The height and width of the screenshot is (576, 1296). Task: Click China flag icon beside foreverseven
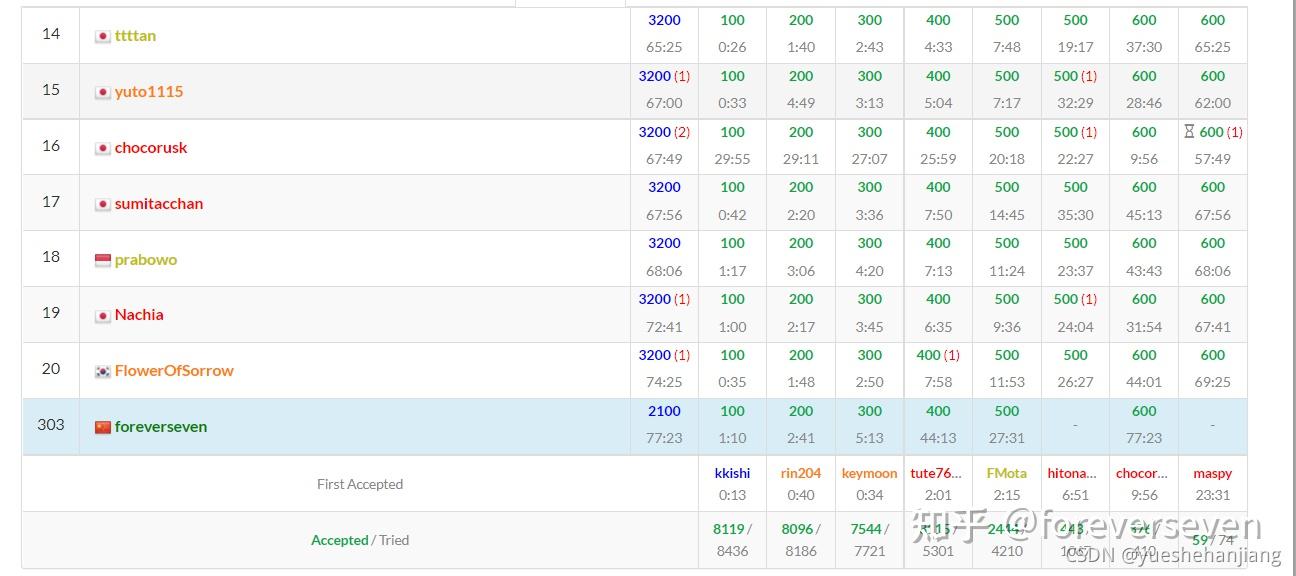pos(102,426)
